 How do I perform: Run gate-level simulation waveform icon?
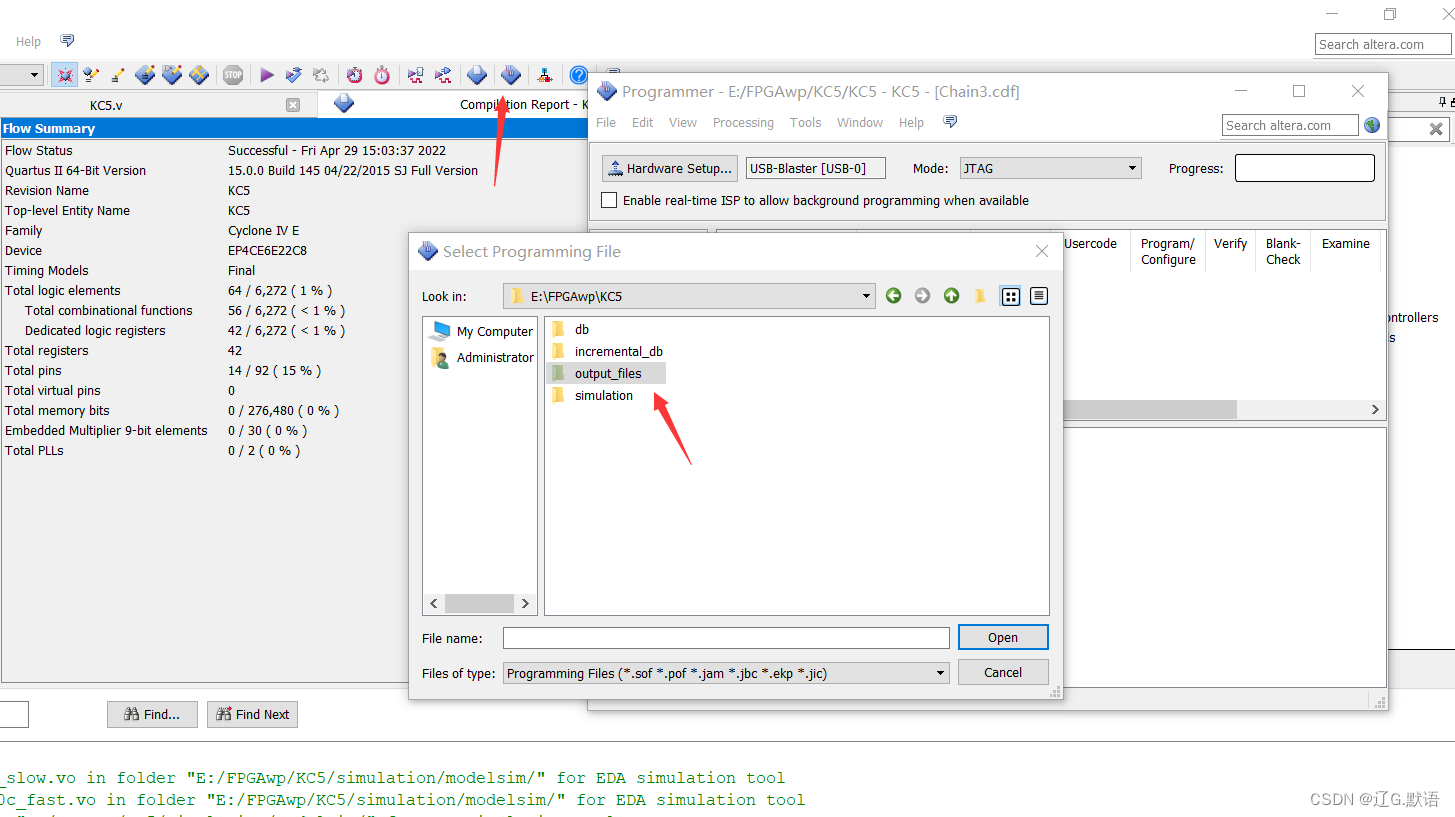[443, 75]
